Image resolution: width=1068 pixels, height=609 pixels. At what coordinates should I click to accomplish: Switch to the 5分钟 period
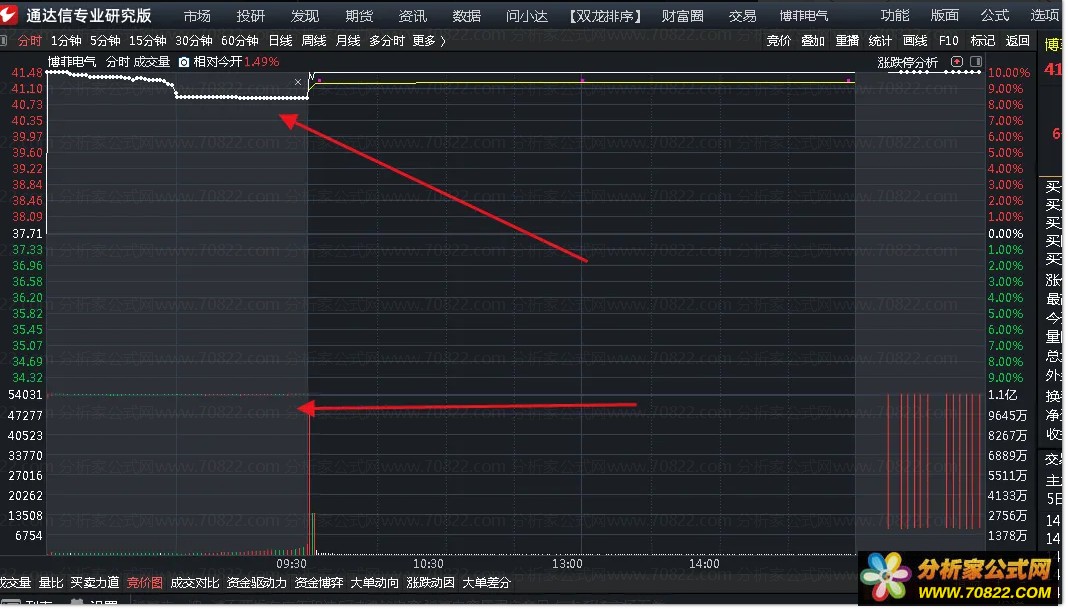[106, 41]
